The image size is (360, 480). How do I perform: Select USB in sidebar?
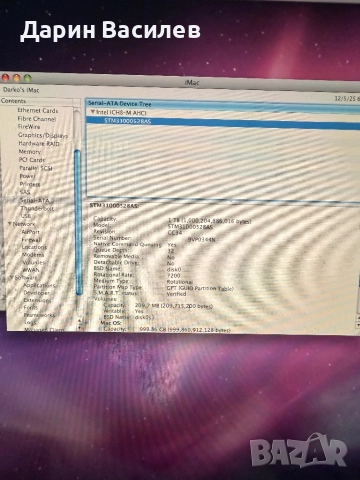pos(26,216)
